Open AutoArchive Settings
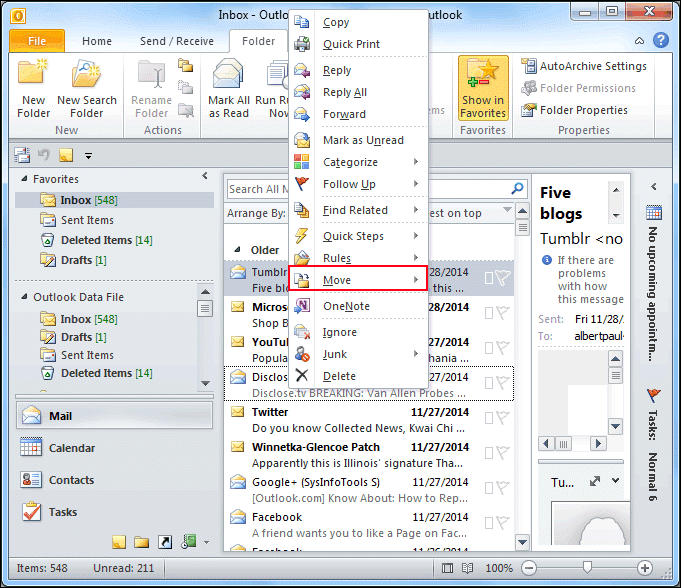 [x=584, y=66]
